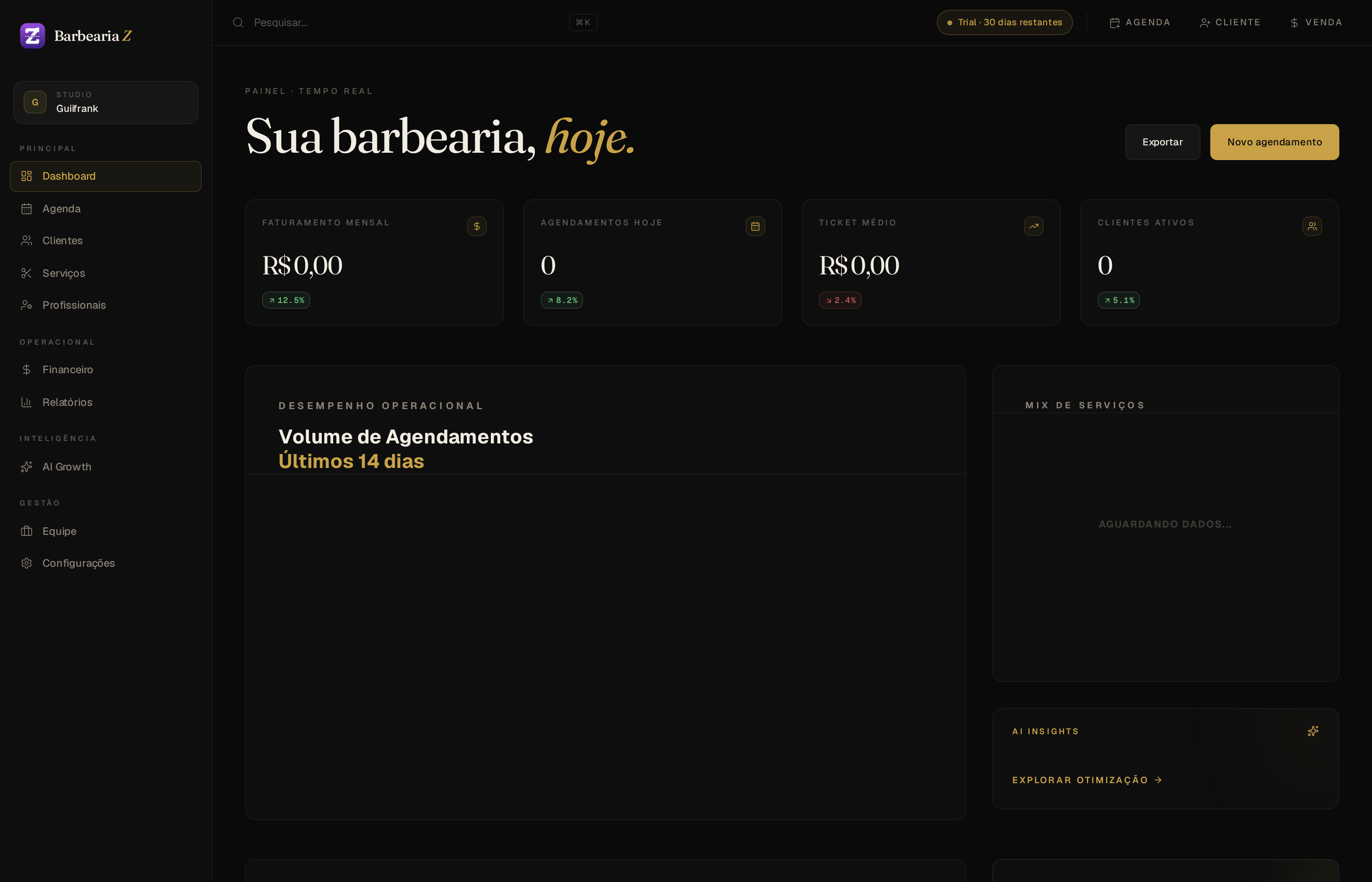This screenshot has width=1372, height=882.
Task: Click the 2.4% decline badge on Ticket Médio
Action: [x=840, y=300]
